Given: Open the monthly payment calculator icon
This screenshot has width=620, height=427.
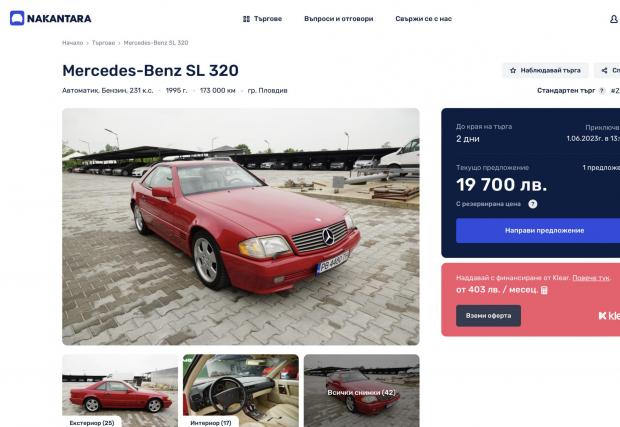Looking at the screenshot, I should click(x=544, y=290).
